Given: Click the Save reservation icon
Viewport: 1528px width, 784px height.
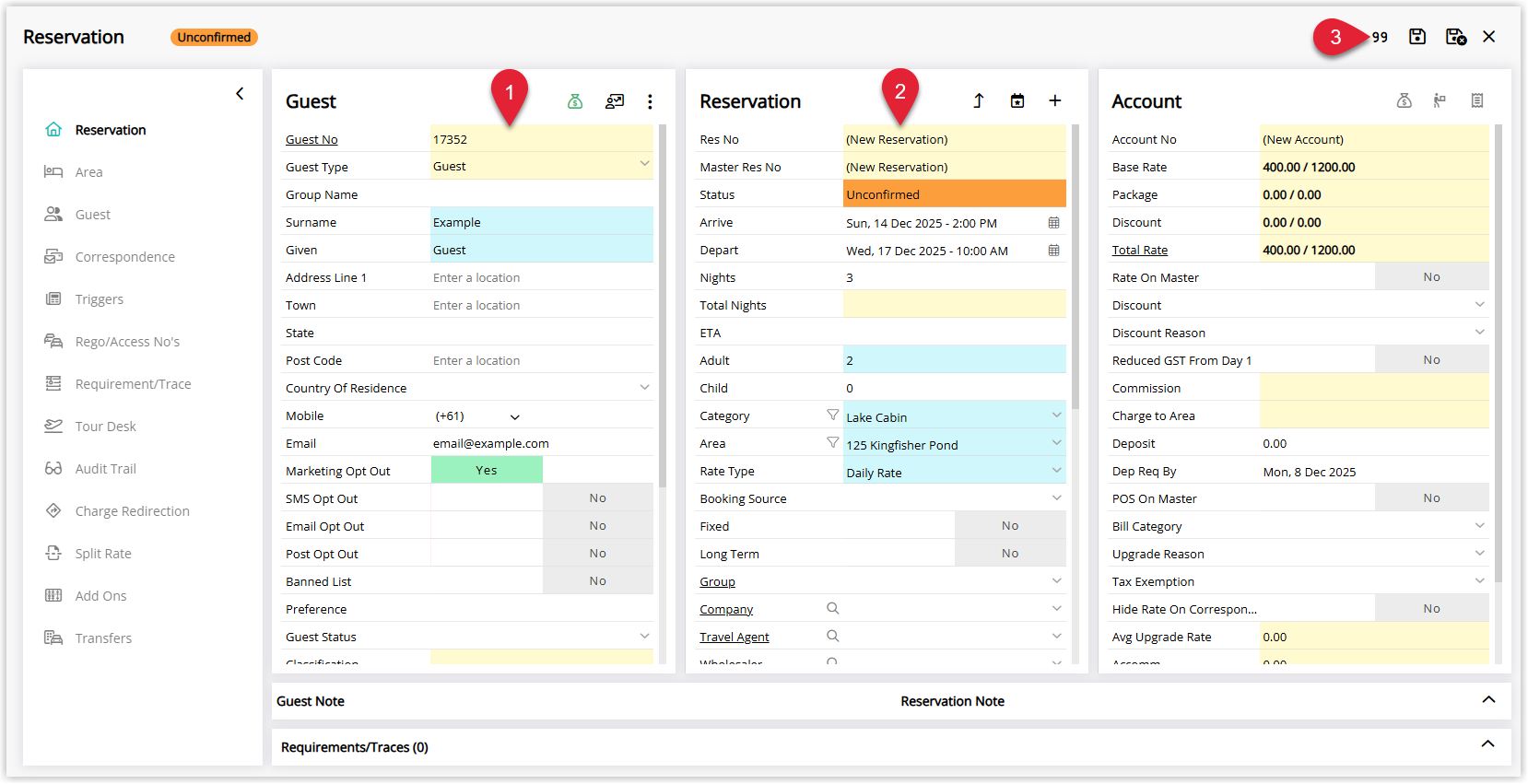Looking at the screenshot, I should coord(1417,37).
